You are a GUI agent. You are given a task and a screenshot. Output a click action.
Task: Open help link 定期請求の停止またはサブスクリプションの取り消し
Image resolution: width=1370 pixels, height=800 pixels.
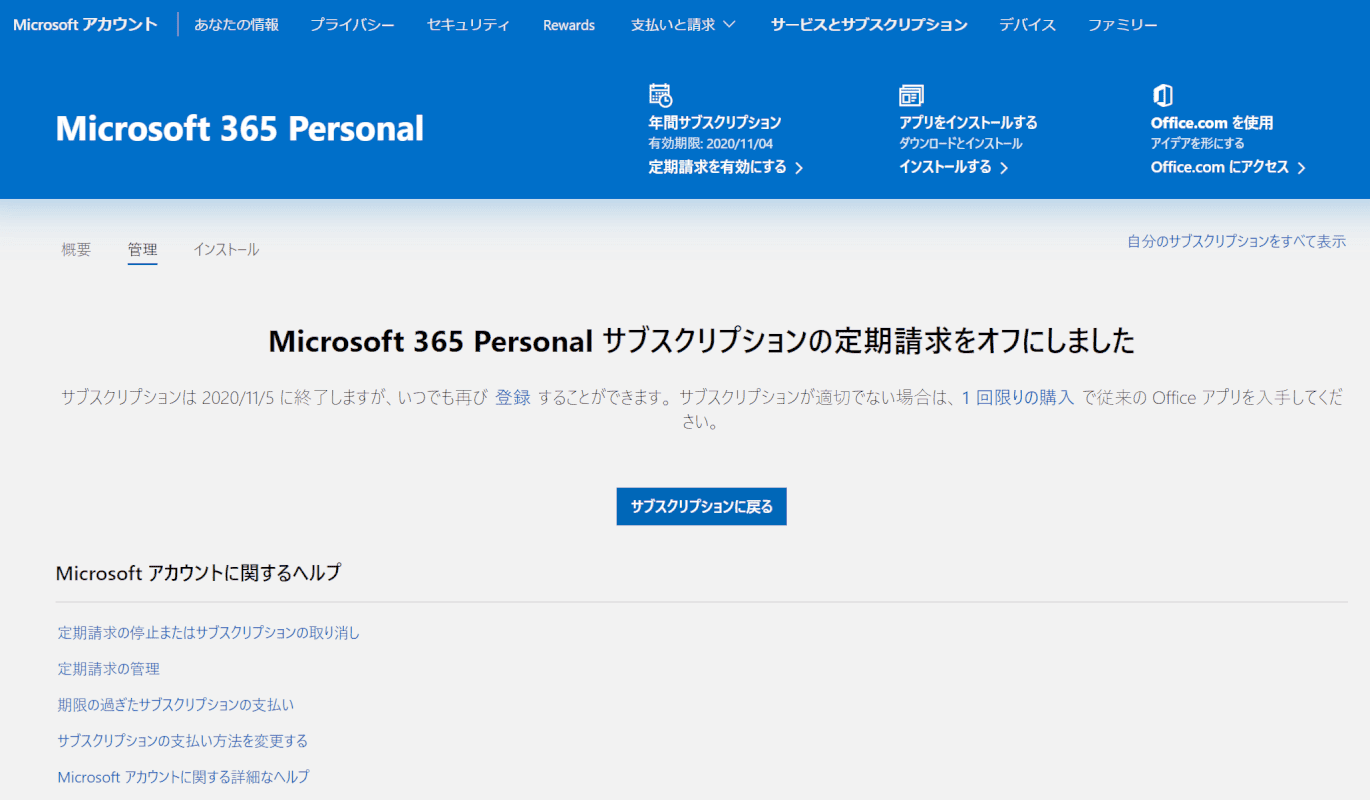[x=209, y=633]
